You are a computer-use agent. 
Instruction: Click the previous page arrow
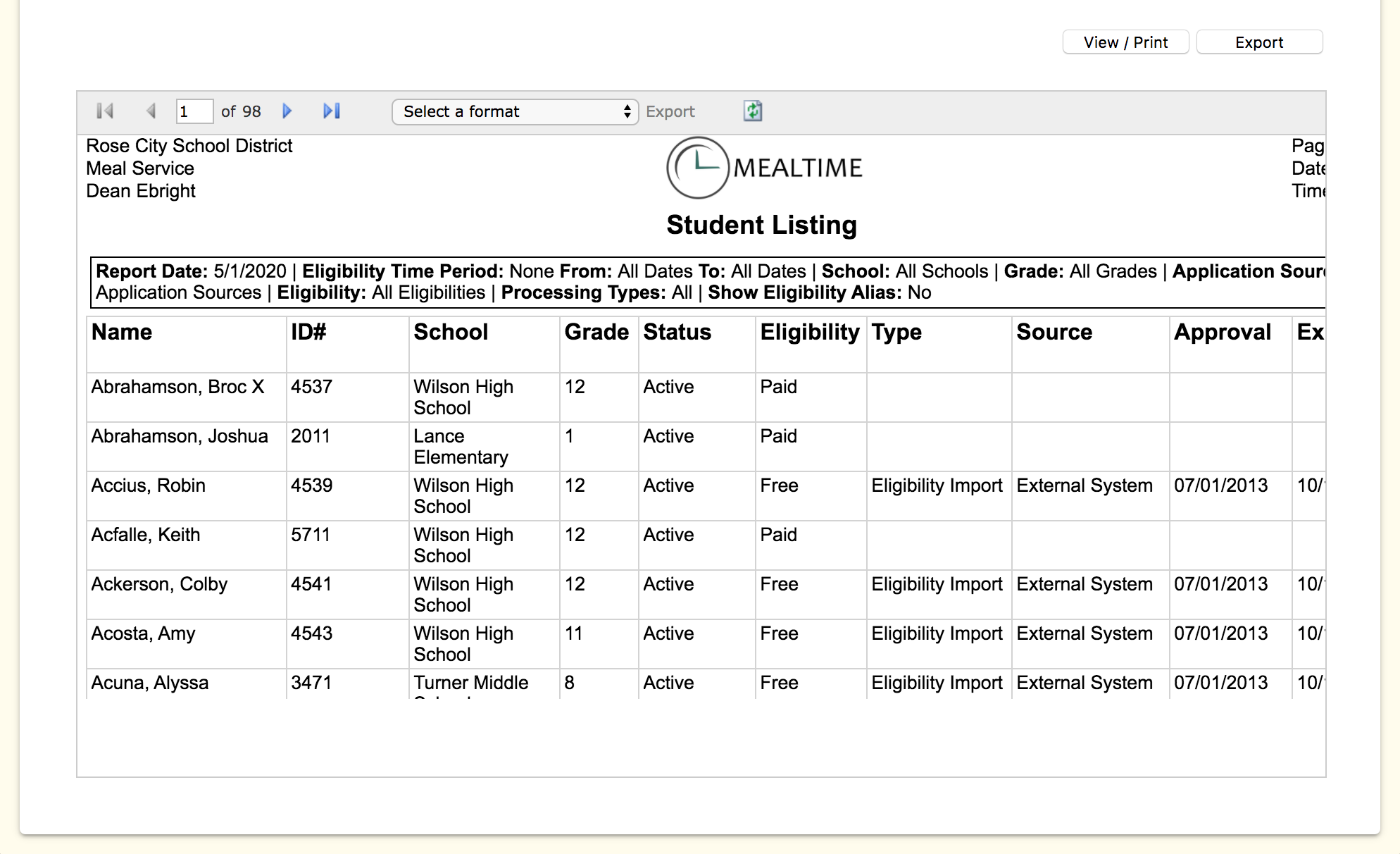click(x=151, y=111)
